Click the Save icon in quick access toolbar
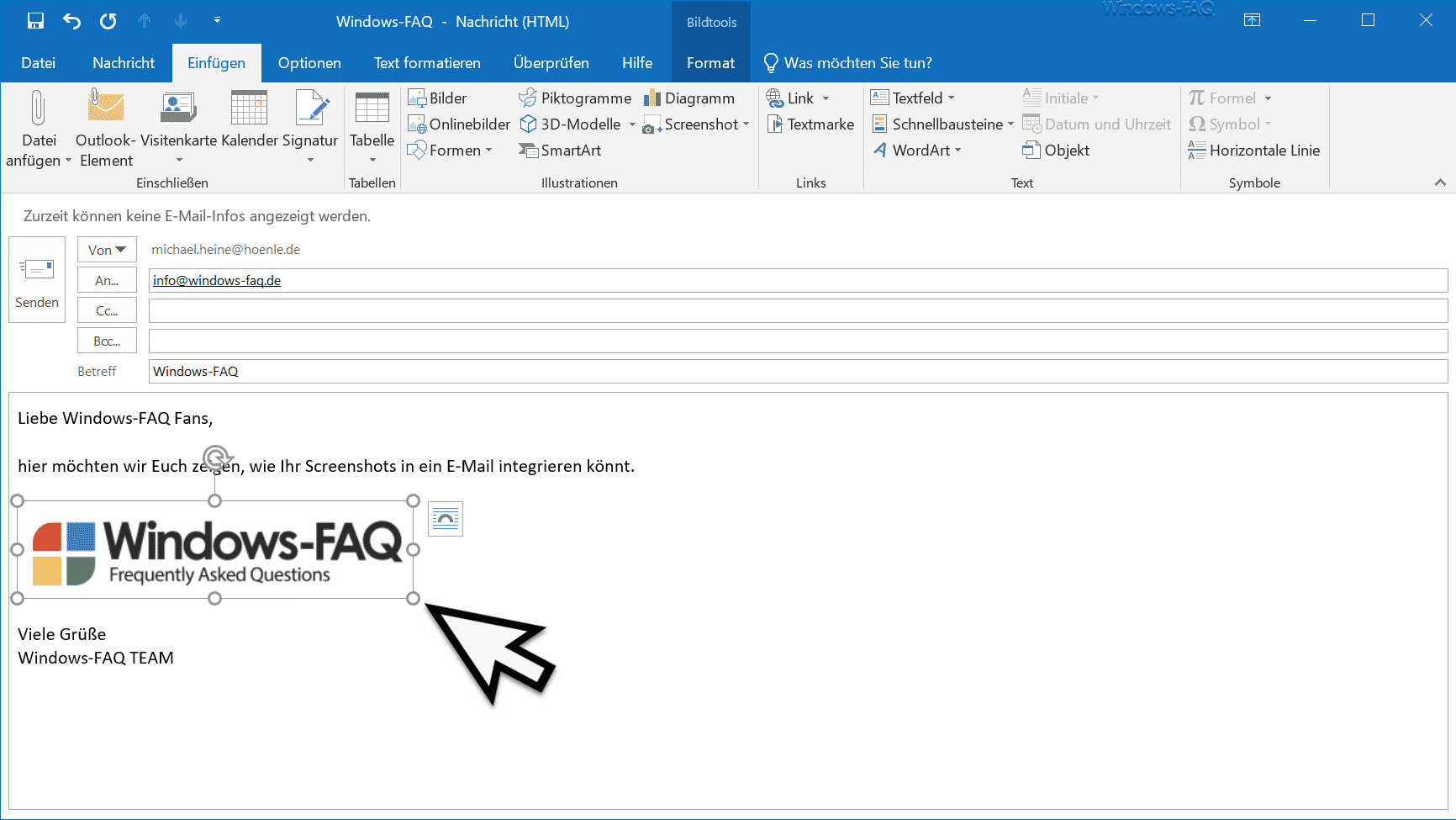Image resolution: width=1456 pixels, height=820 pixels. [x=35, y=21]
